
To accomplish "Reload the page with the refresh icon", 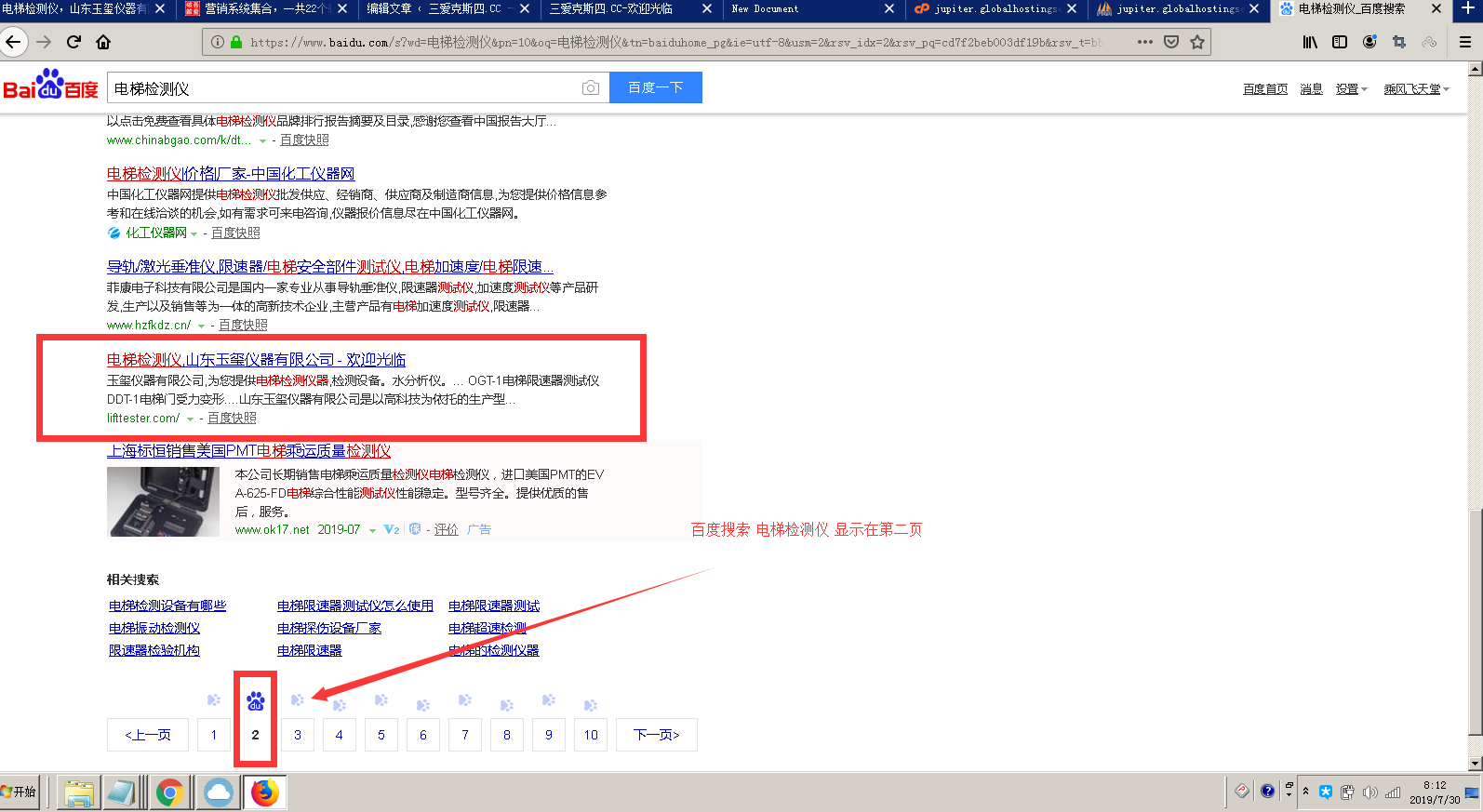I will tap(74, 42).
